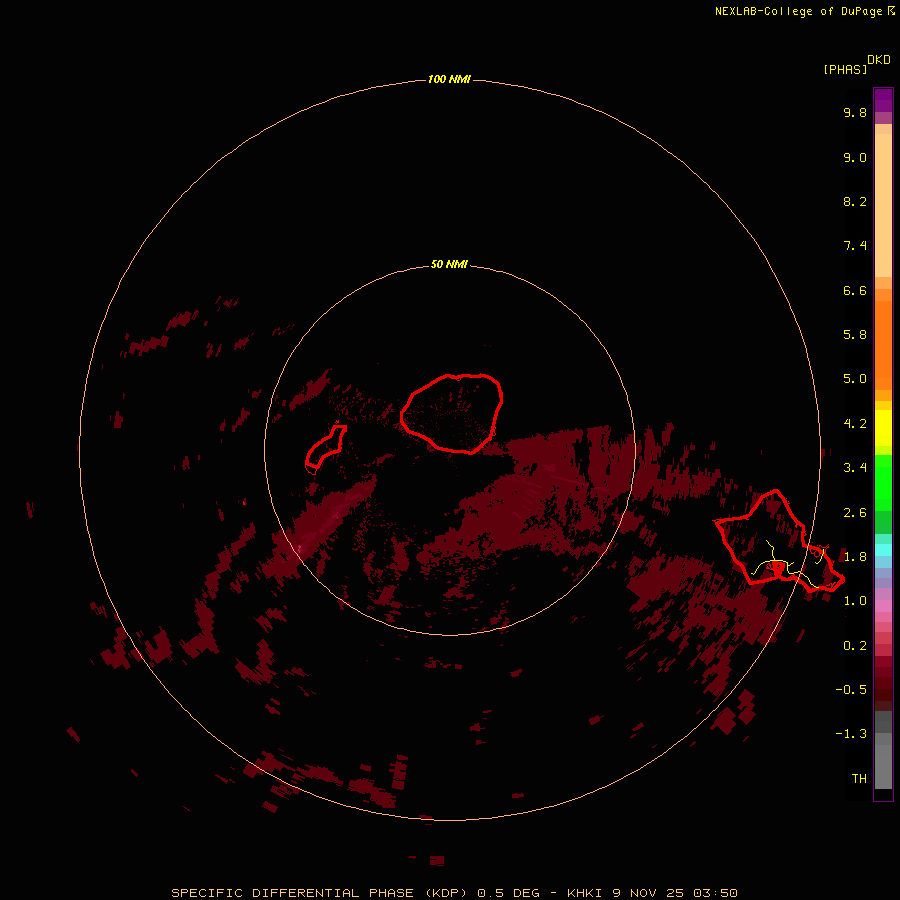Image resolution: width=900 pixels, height=900 pixels.
Task: Click the 7.4 value on the color scale
Action: coord(855,246)
